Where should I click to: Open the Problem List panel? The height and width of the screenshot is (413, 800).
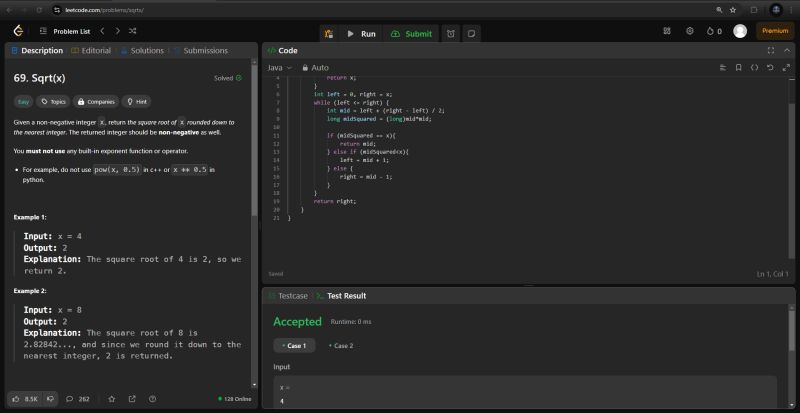point(65,32)
